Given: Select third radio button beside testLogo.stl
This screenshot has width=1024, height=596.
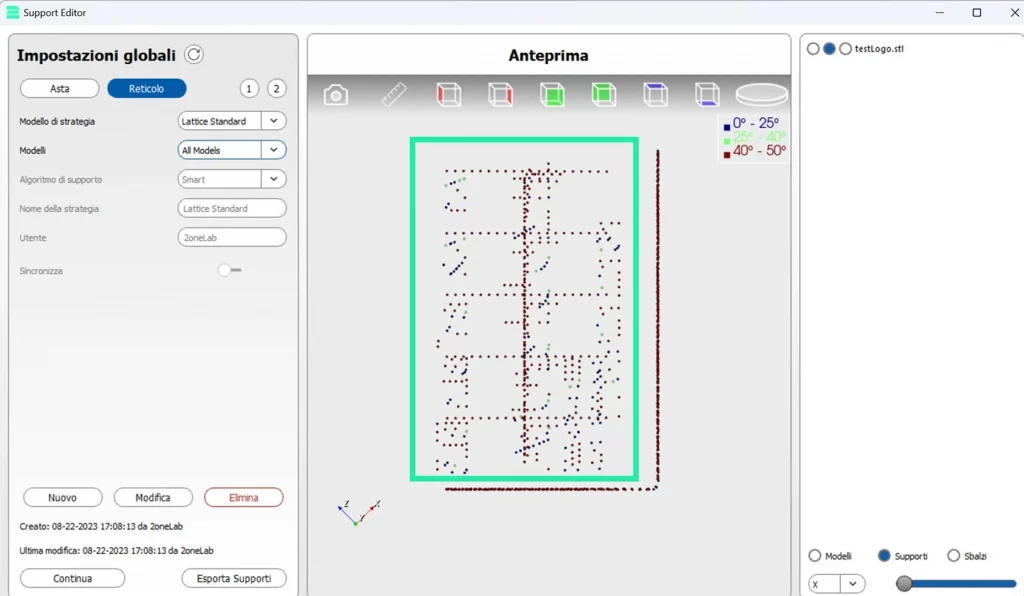Looking at the screenshot, I should click(x=845, y=49).
